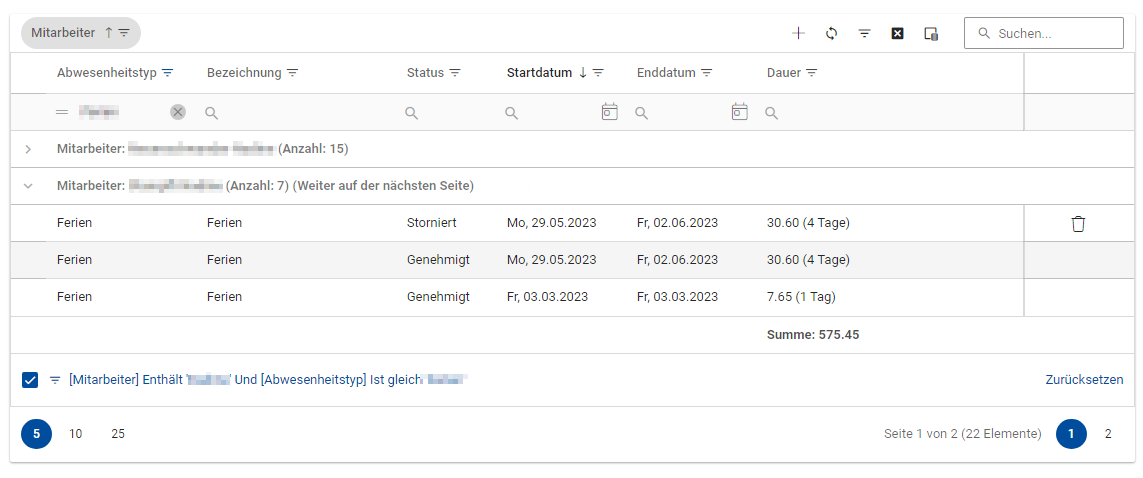Image resolution: width=1143 pixels, height=478 pixels.
Task: Export the table with the Excel icon
Action: (897, 33)
